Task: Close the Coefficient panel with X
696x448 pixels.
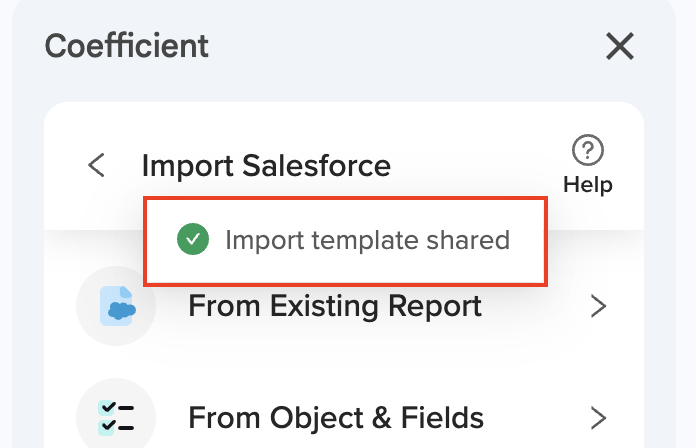Action: [620, 45]
